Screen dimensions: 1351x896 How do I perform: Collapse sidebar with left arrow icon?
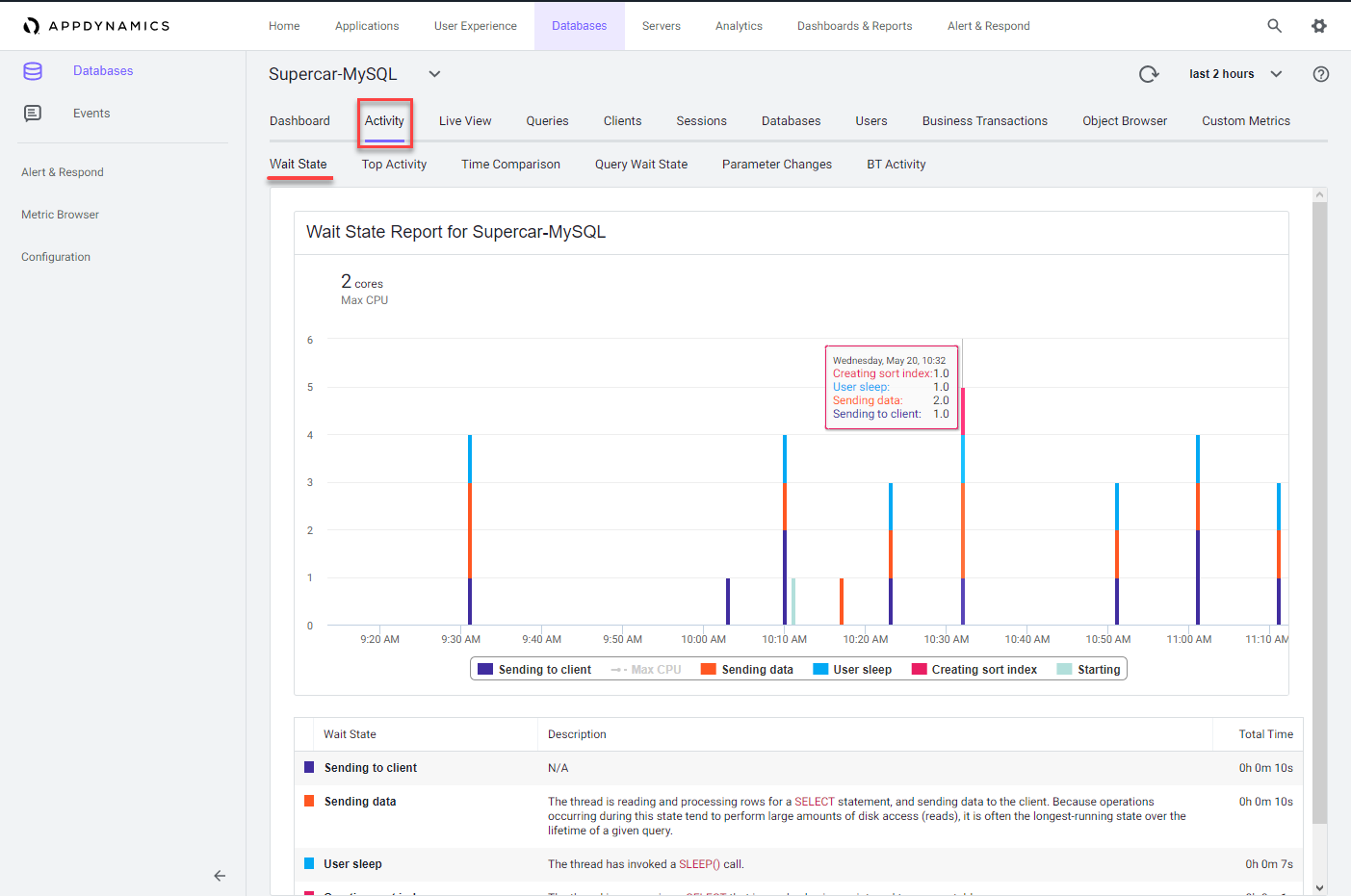point(220,876)
